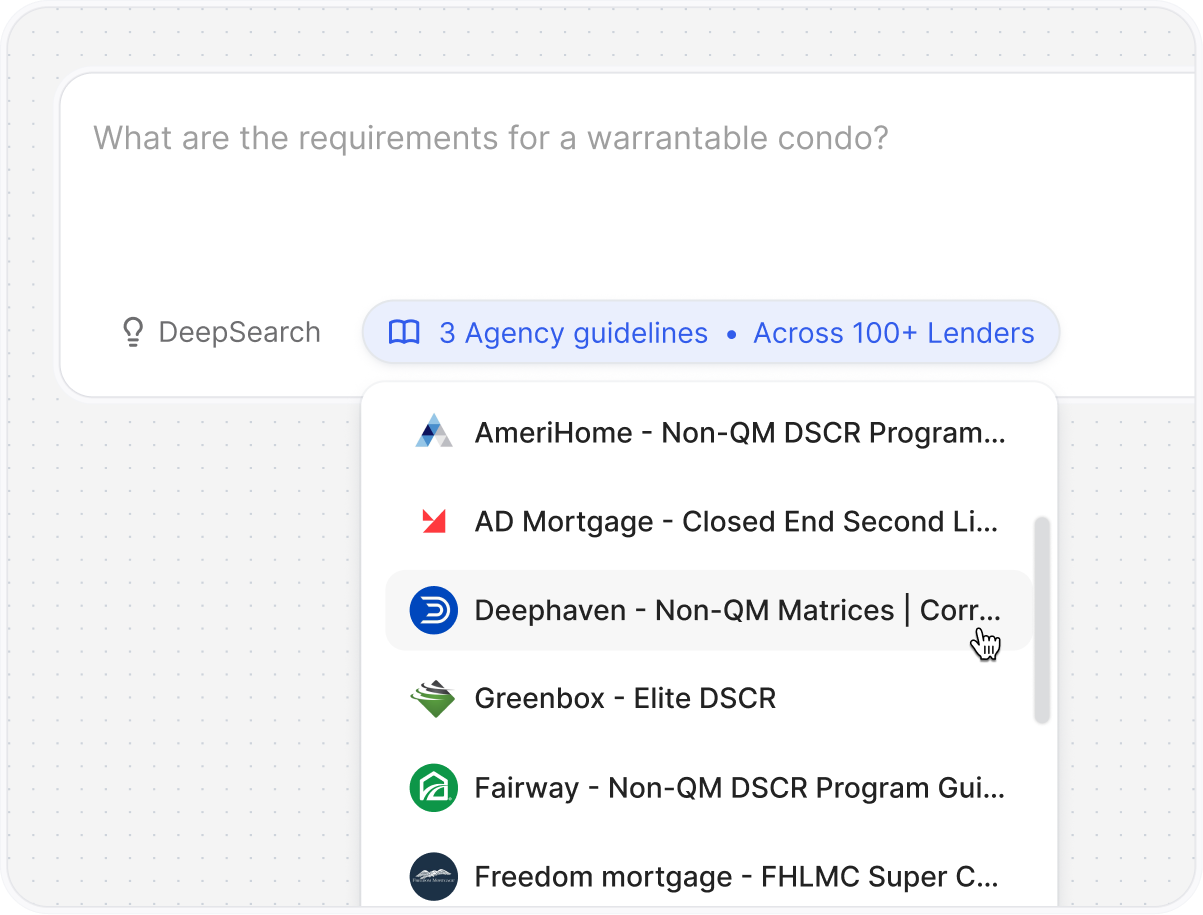Click the AmeriHome logo icon
Image resolution: width=1203 pixels, height=915 pixels.
[434, 432]
